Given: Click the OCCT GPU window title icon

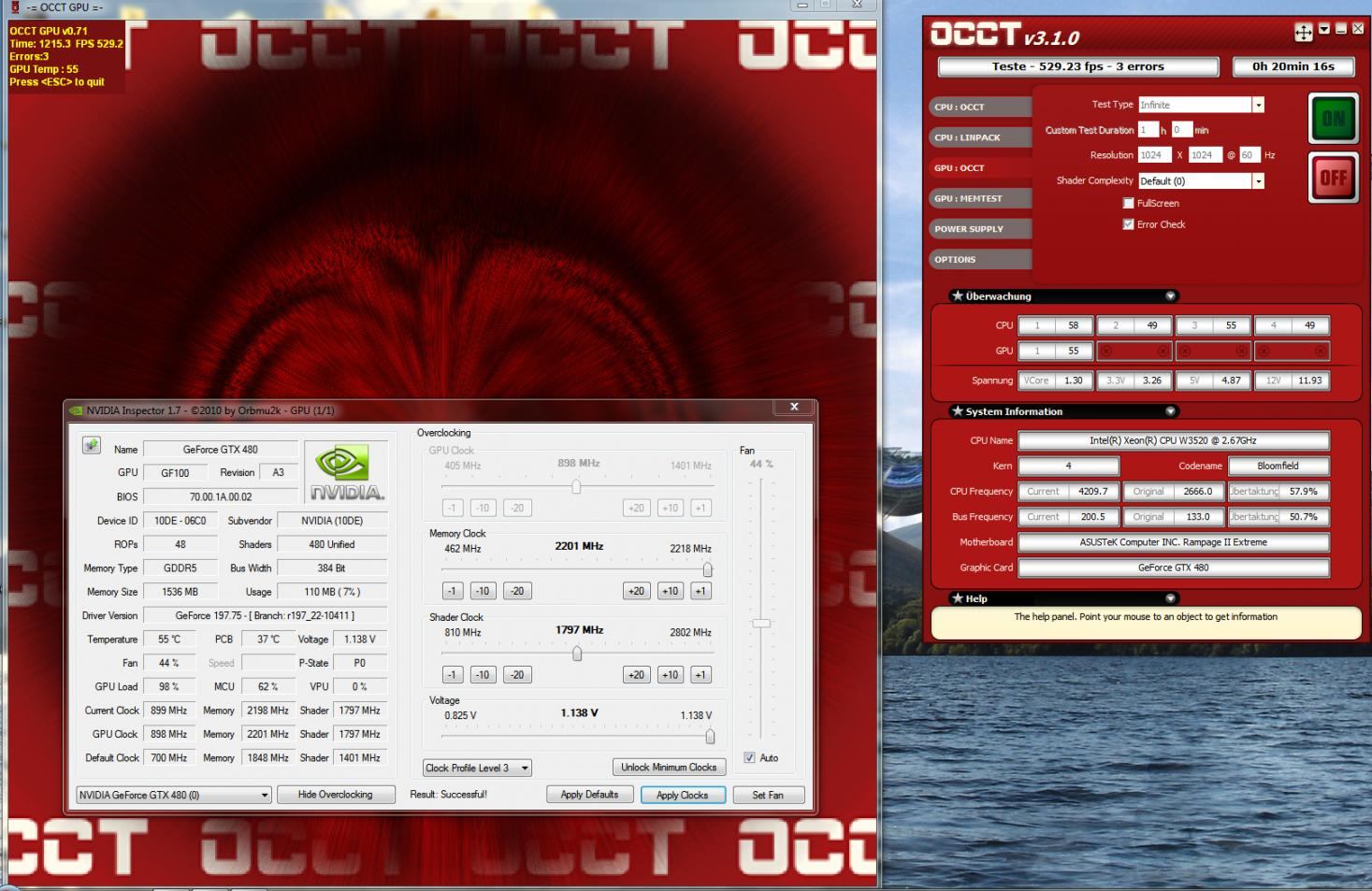Looking at the screenshot, I should [x=14, y=7].
